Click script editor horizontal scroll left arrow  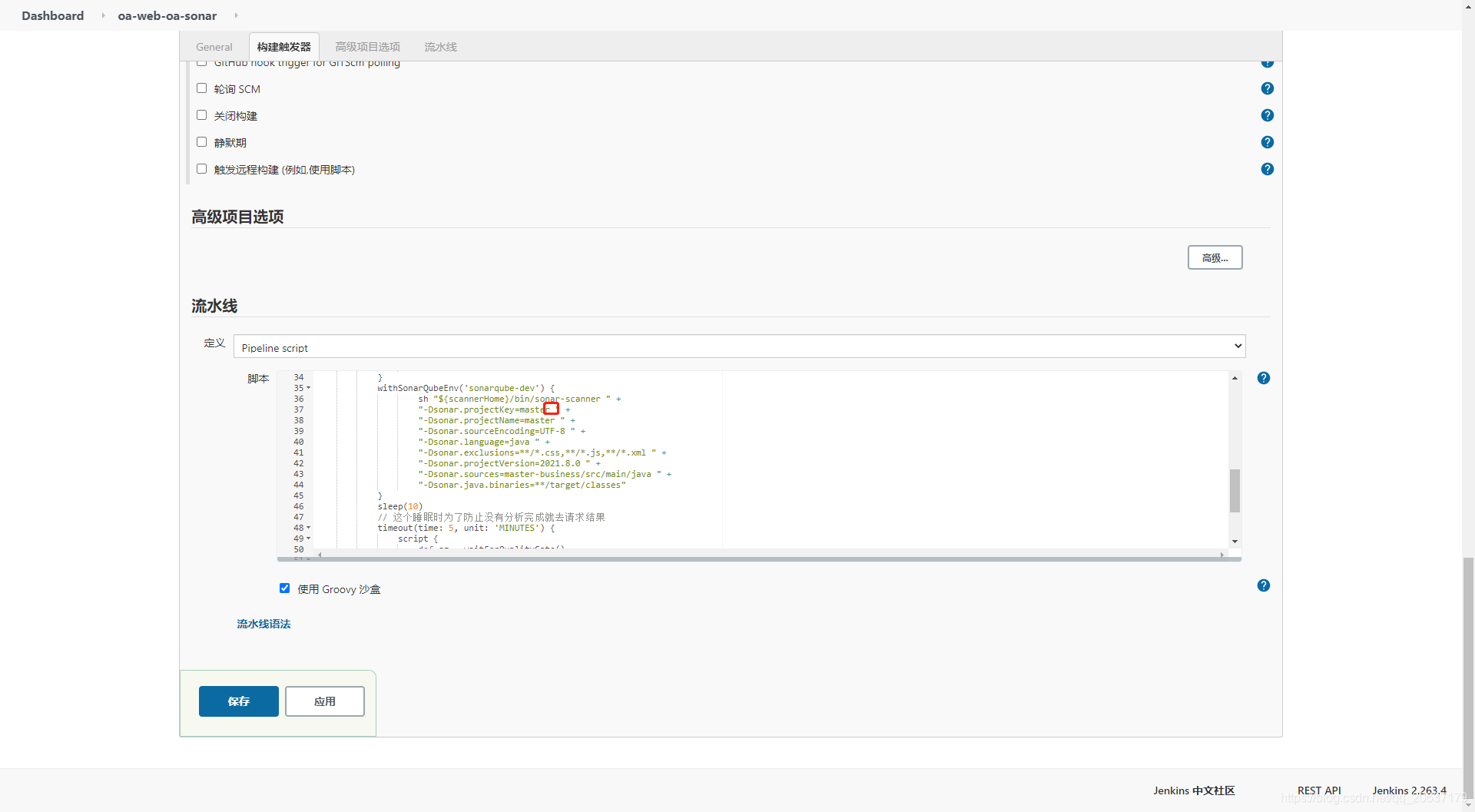click(320, 555)
